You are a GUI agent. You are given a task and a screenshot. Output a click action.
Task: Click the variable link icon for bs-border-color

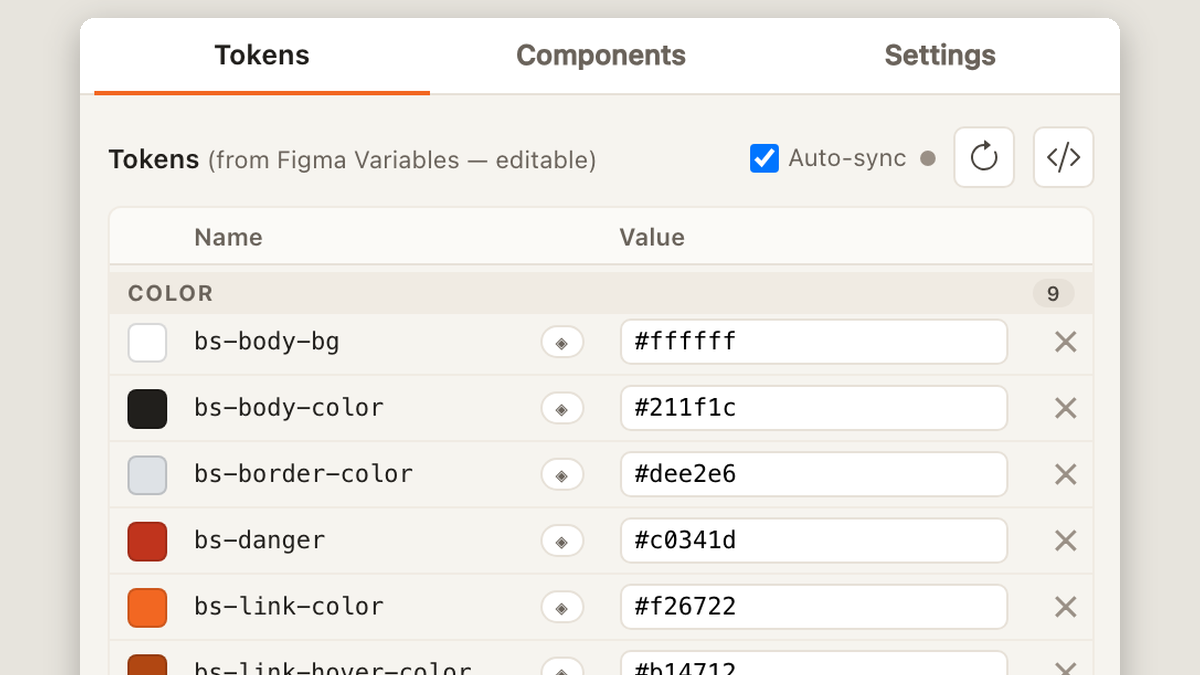(562, 475)
